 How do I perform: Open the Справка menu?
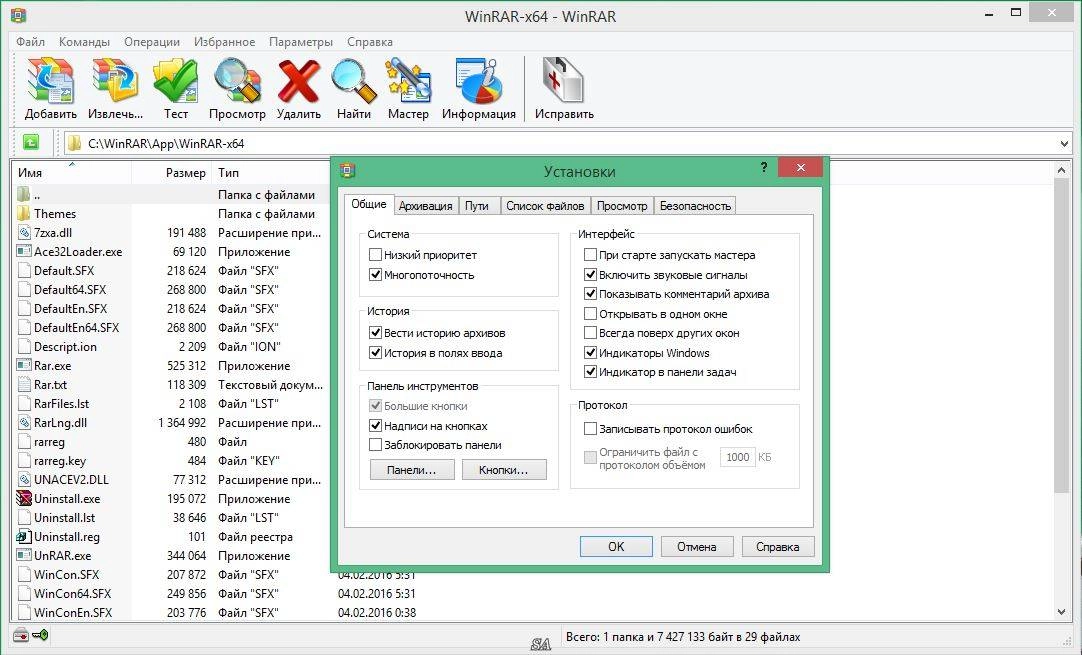(370, 41)
